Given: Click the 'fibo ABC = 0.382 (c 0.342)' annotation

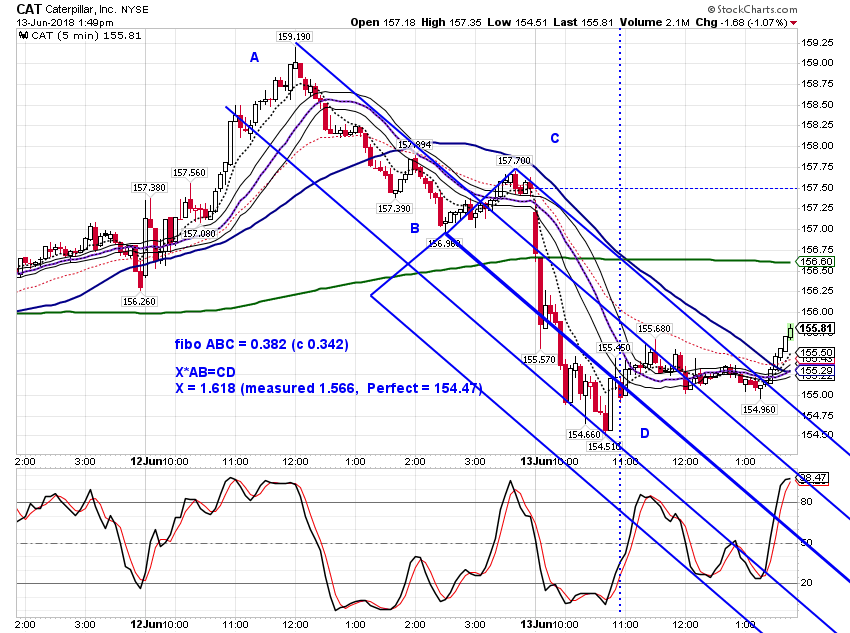Looking at the screenshot, I should 261,344.
